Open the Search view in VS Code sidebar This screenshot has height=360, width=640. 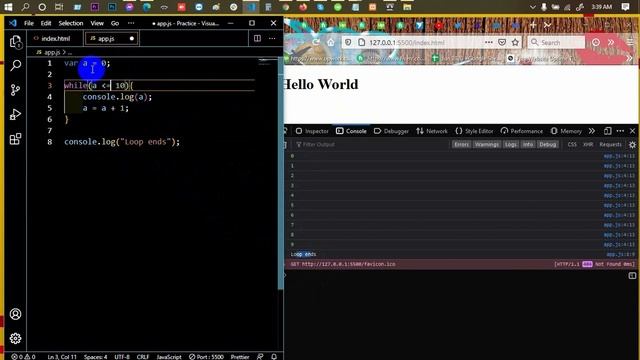pyautogui.click(x=16, y=65)
